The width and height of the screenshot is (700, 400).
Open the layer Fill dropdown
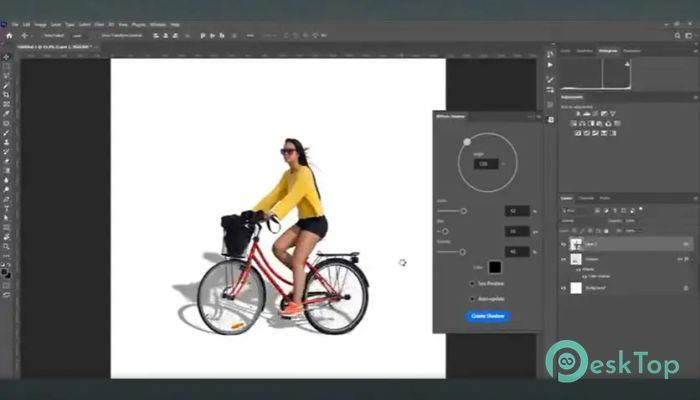(x=633, y=231)
